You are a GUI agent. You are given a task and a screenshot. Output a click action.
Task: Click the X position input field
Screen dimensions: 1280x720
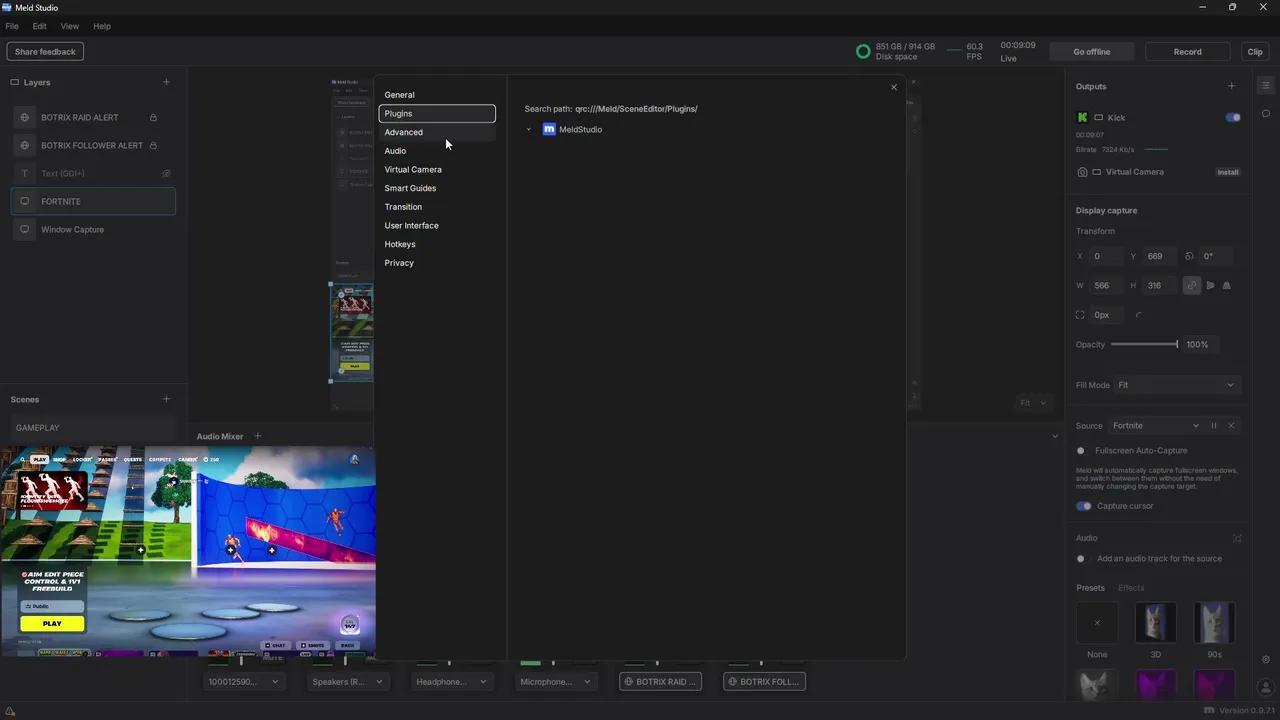(x=1105, y=256)
